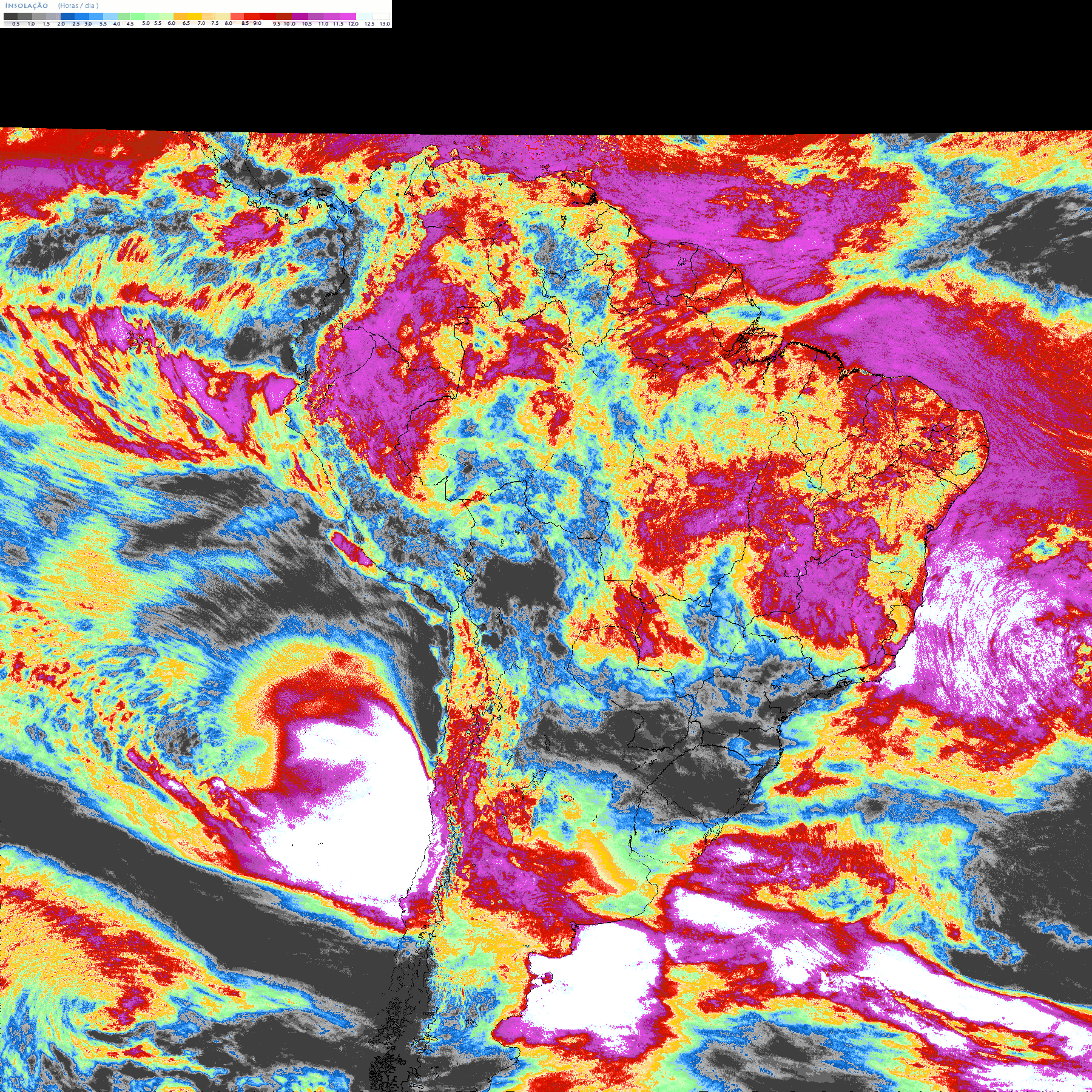Click the '8.0' legend value
Screen dimensions: 1092x1092
point(229,23)
